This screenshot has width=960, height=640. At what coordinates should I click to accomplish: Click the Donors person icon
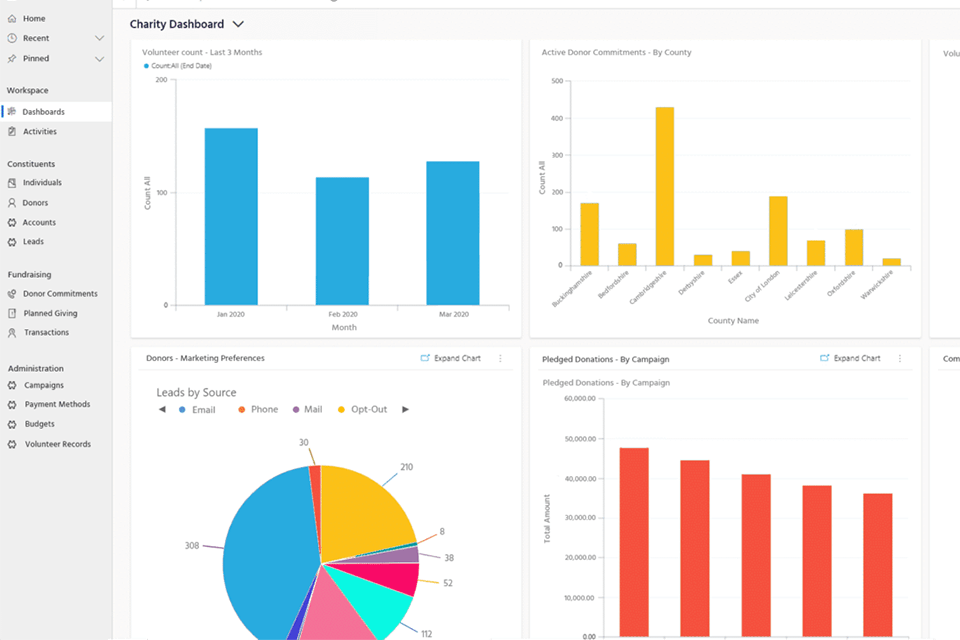[x=12, y=203]
